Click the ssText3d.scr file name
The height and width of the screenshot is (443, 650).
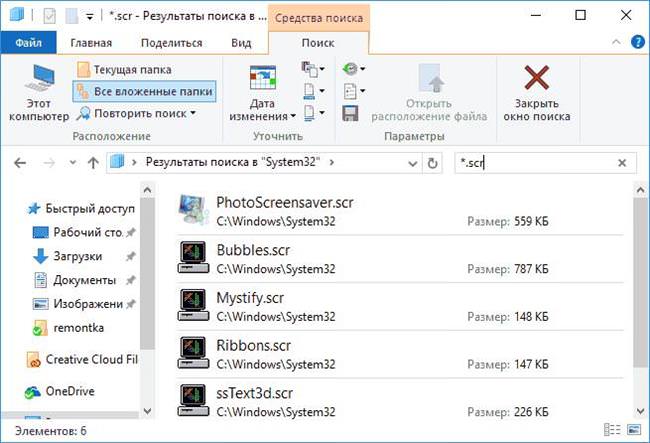pos(255,393)
